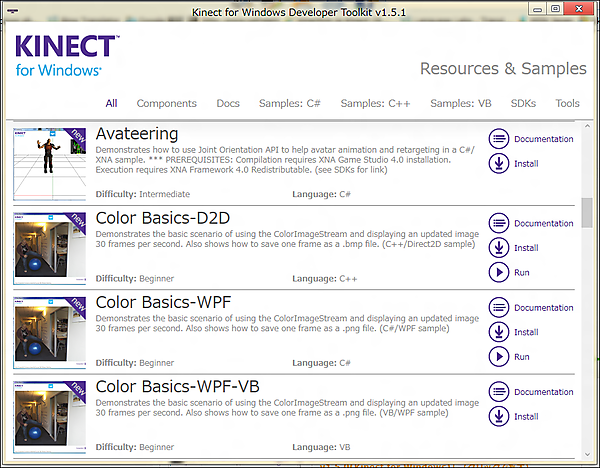600x468 pixels.
Task: Open Documentation icon for Avateering sample
Action: coord(499,139)
